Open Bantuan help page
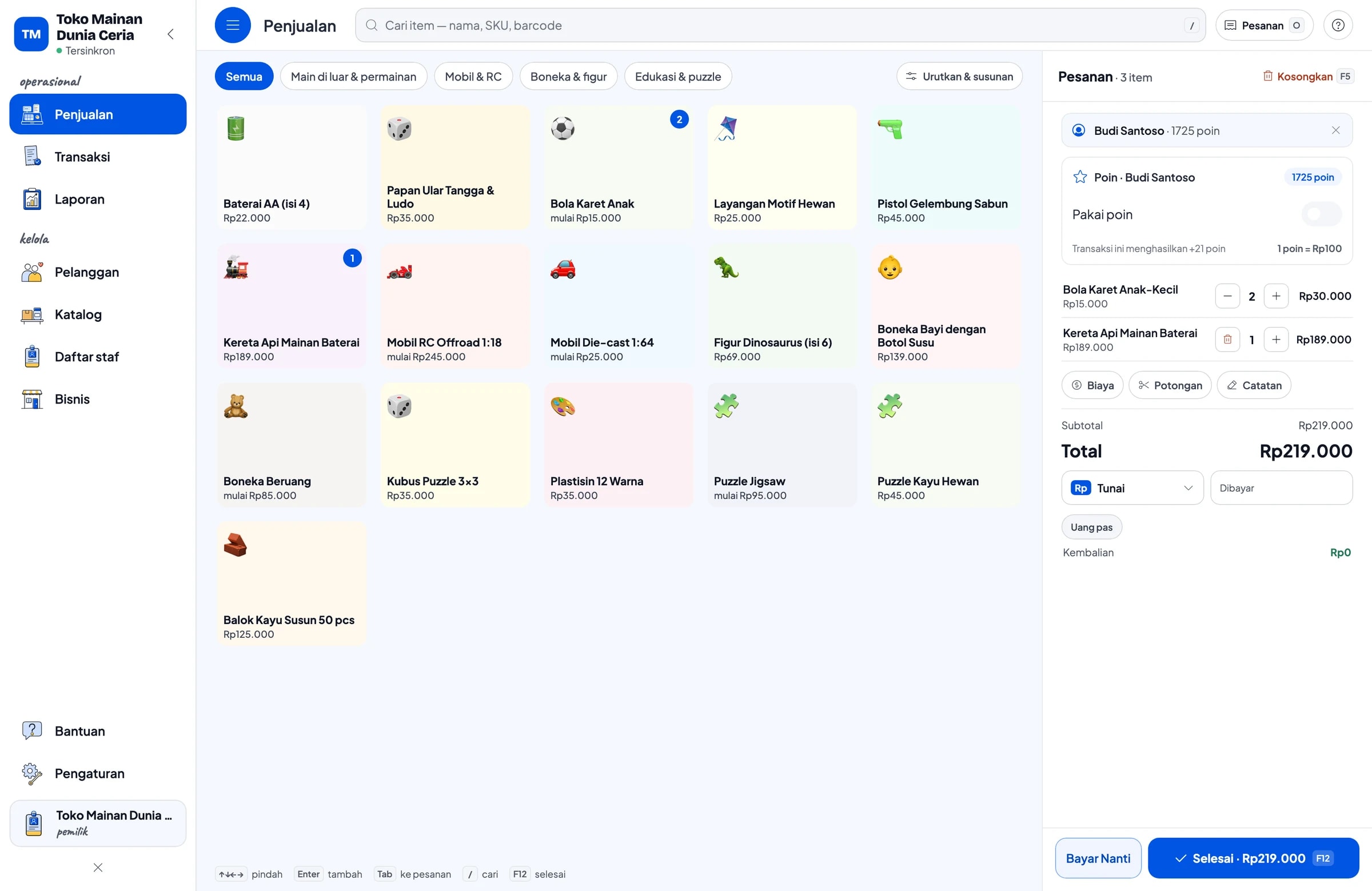This screenshot has height=891, width=1372. 98,731
